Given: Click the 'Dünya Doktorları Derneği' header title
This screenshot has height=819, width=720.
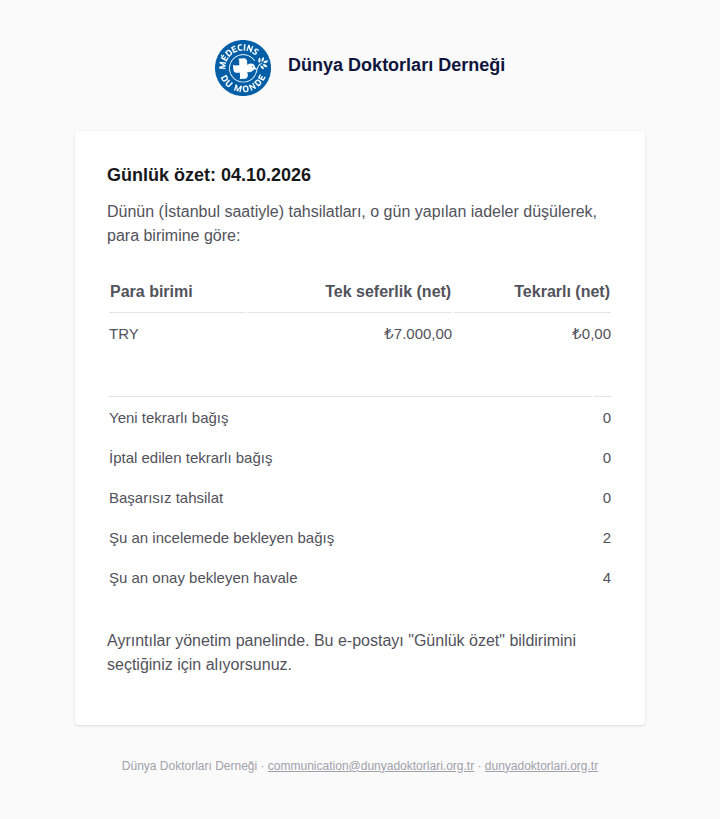Looking at the screenshot, I should pyautogui.click(x=396, y=65).
